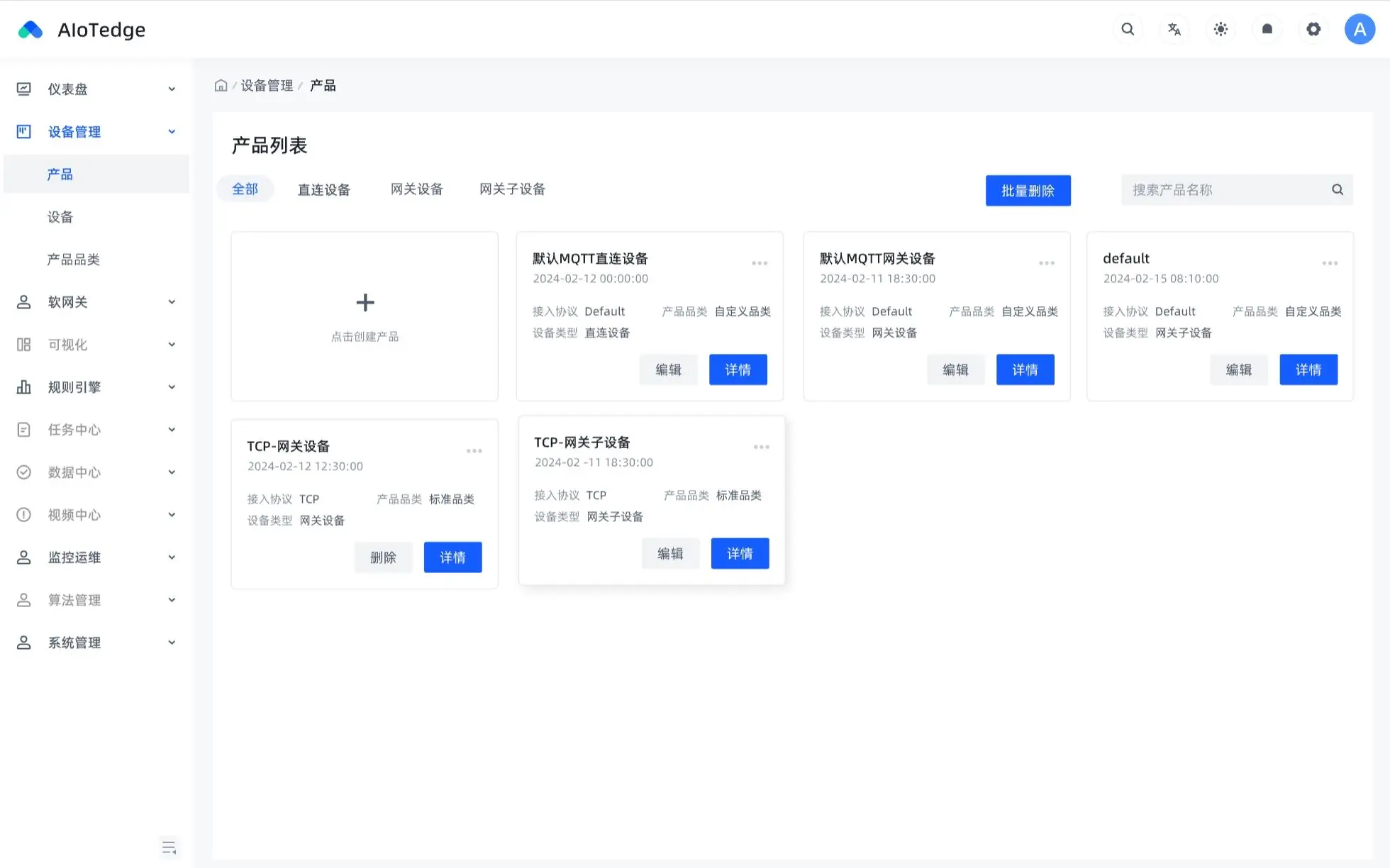Open the language translation icon
Image resolution: width=1390 pixels, height=868 pixels.
pyautogui.click(x=1174, y=29)
